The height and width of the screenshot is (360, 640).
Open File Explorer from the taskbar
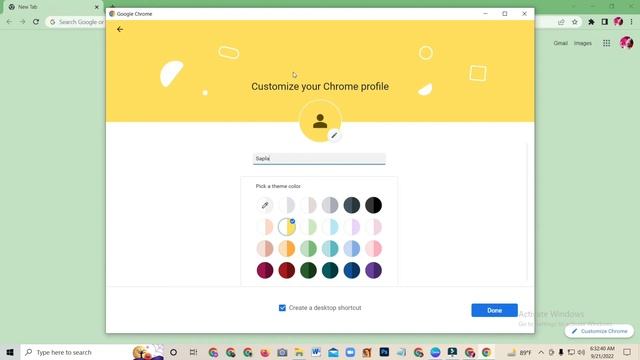(299, 352)
